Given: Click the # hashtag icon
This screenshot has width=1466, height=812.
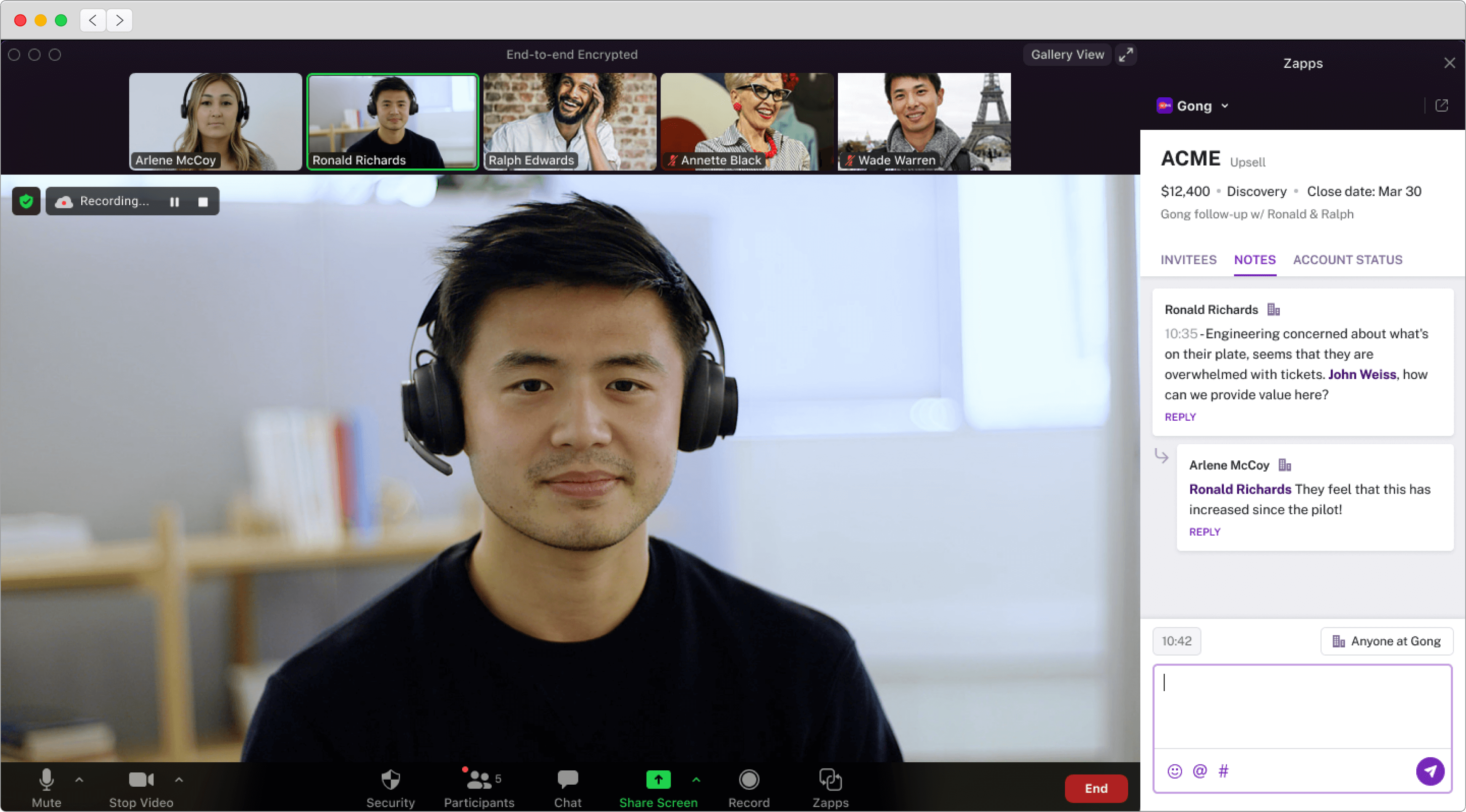Looking at the screenshot, I should (1223, 771).
